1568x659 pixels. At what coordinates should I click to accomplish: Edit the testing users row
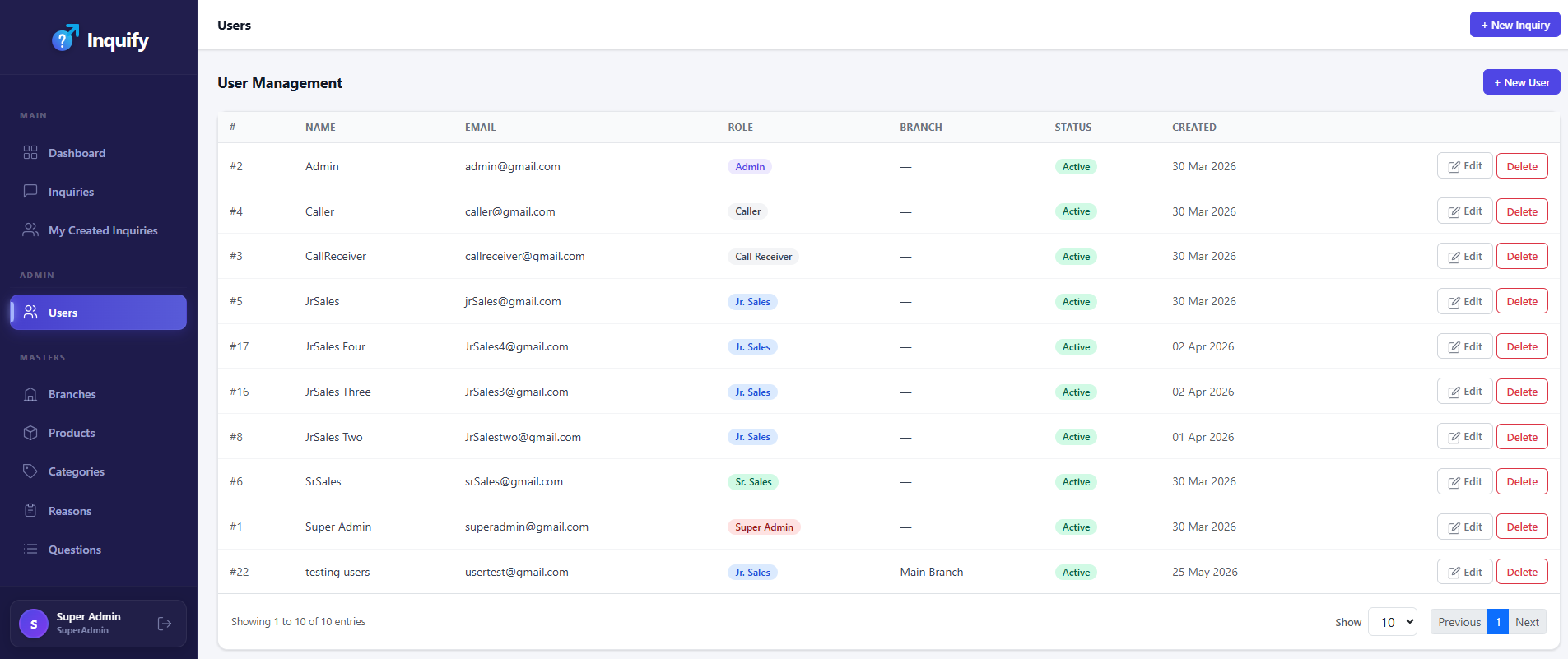tap(1464, 572)
